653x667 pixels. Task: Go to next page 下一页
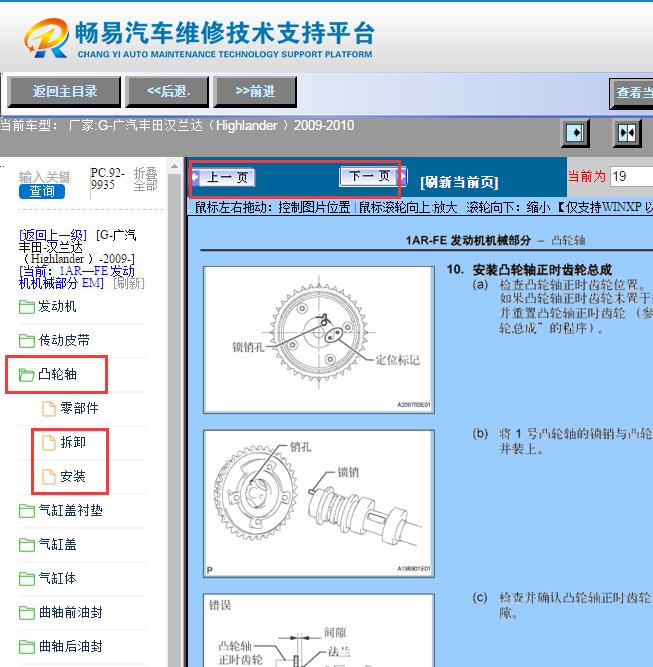[373, 176]
